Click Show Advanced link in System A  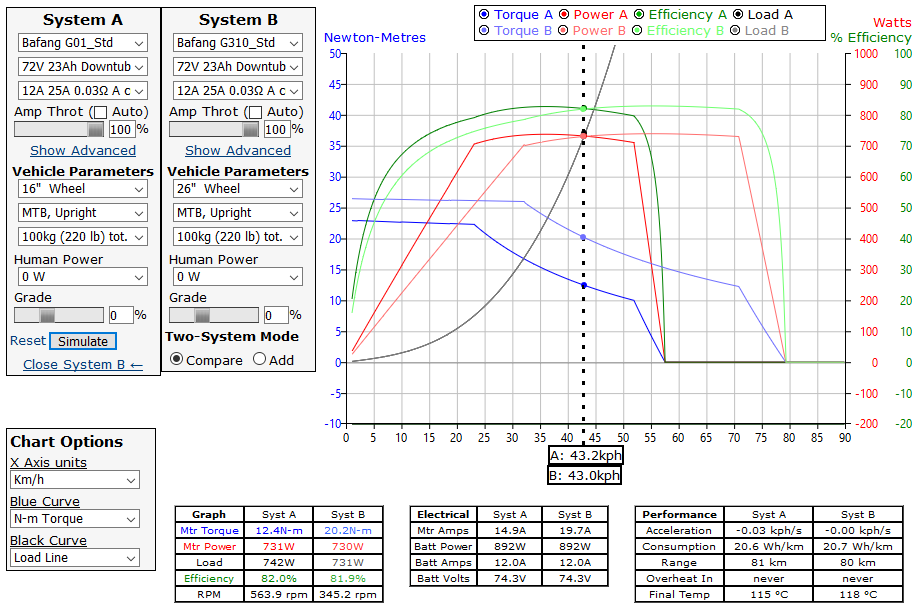(83, 150)
